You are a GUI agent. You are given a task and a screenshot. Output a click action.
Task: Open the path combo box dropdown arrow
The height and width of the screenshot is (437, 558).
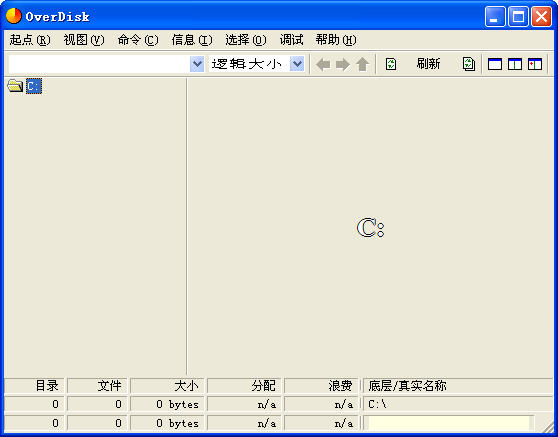point(197,64)
